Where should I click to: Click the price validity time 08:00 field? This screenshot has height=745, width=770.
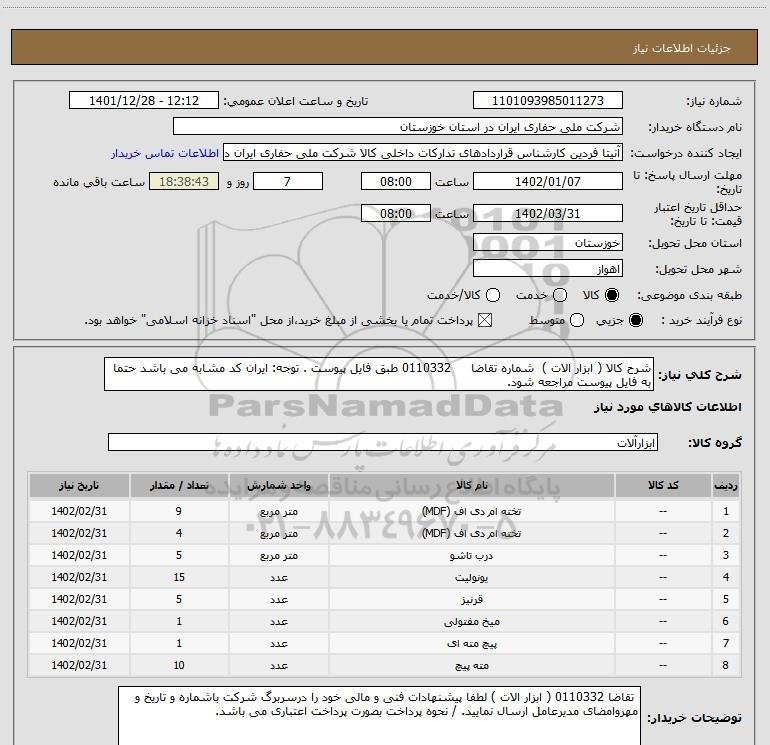(396, 213)
